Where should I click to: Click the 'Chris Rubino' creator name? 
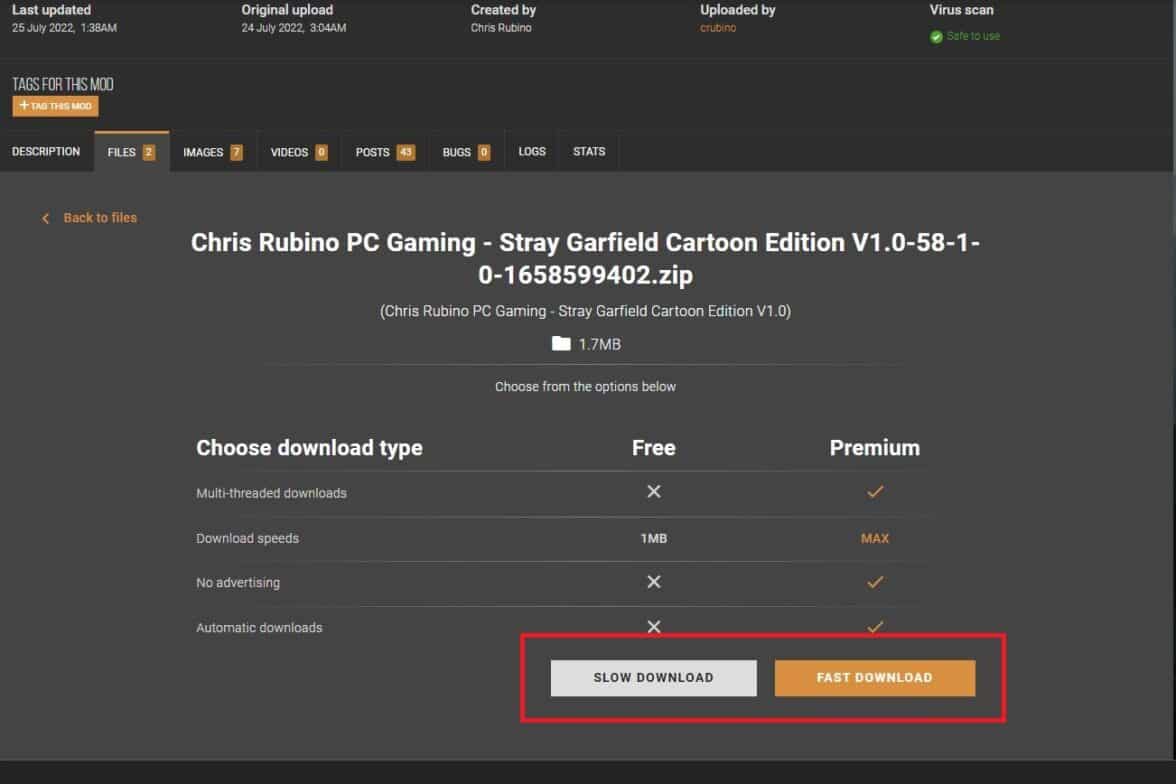click(x=501, y=28)
